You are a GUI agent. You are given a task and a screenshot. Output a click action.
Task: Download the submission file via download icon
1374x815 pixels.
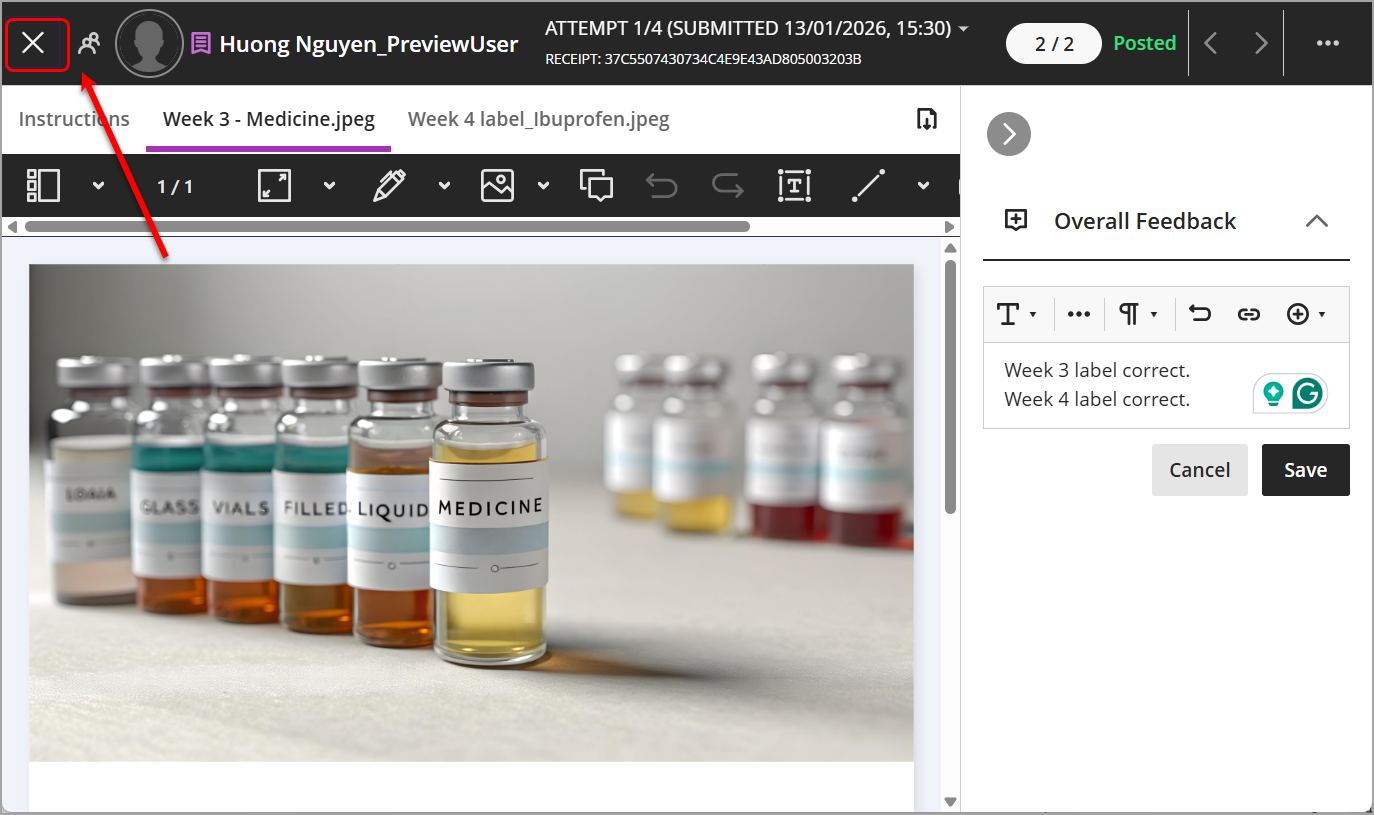tap(927, 120)
